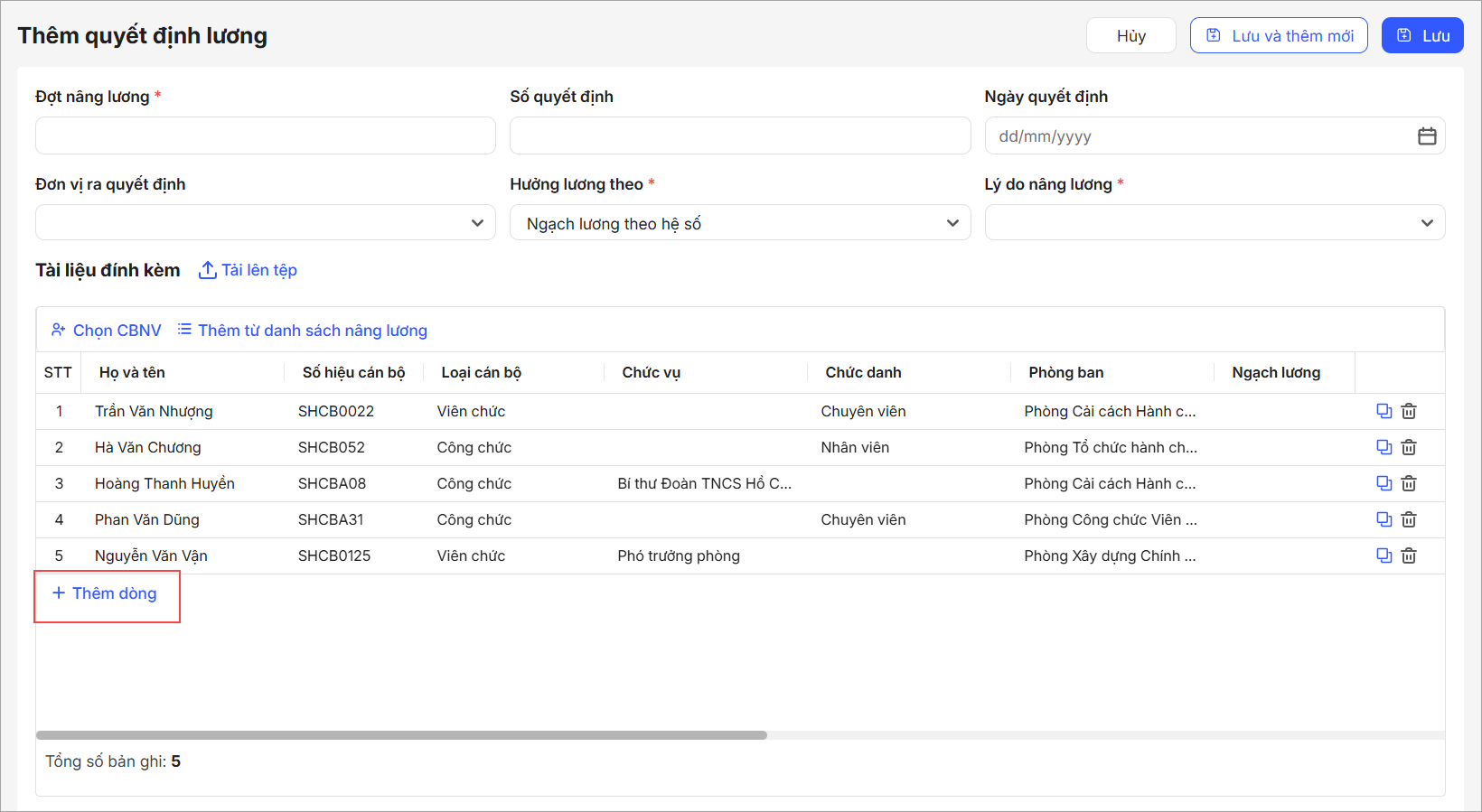Click the horizontal table scrollbar
1482x812 pixels.
pos(401,735)
